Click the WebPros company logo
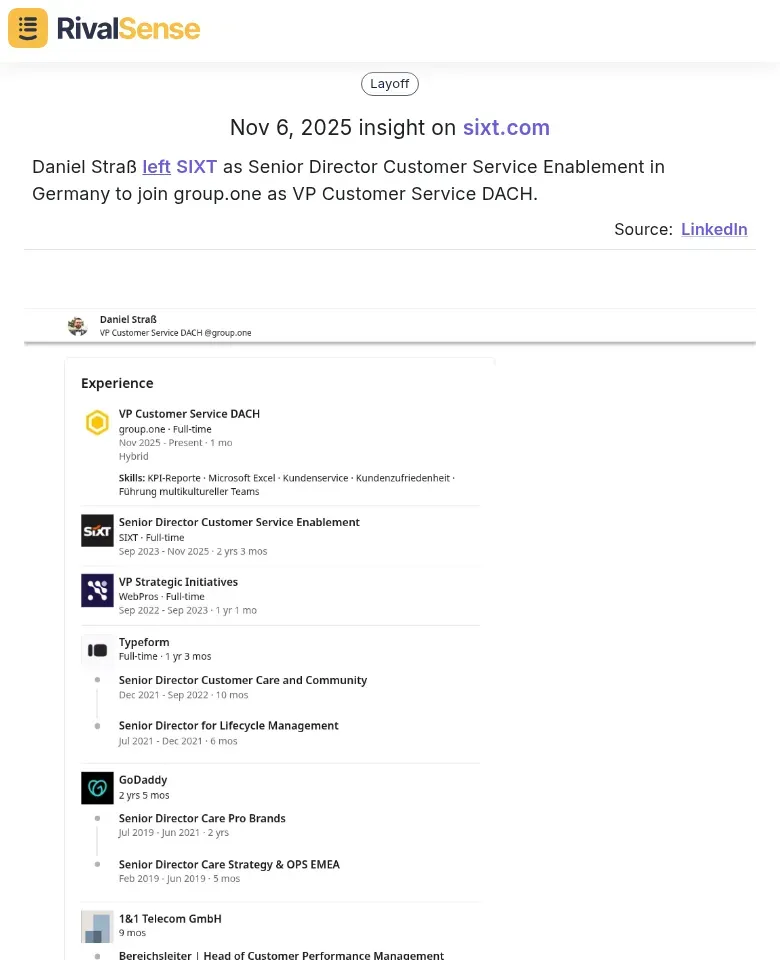 coord(97,591)
